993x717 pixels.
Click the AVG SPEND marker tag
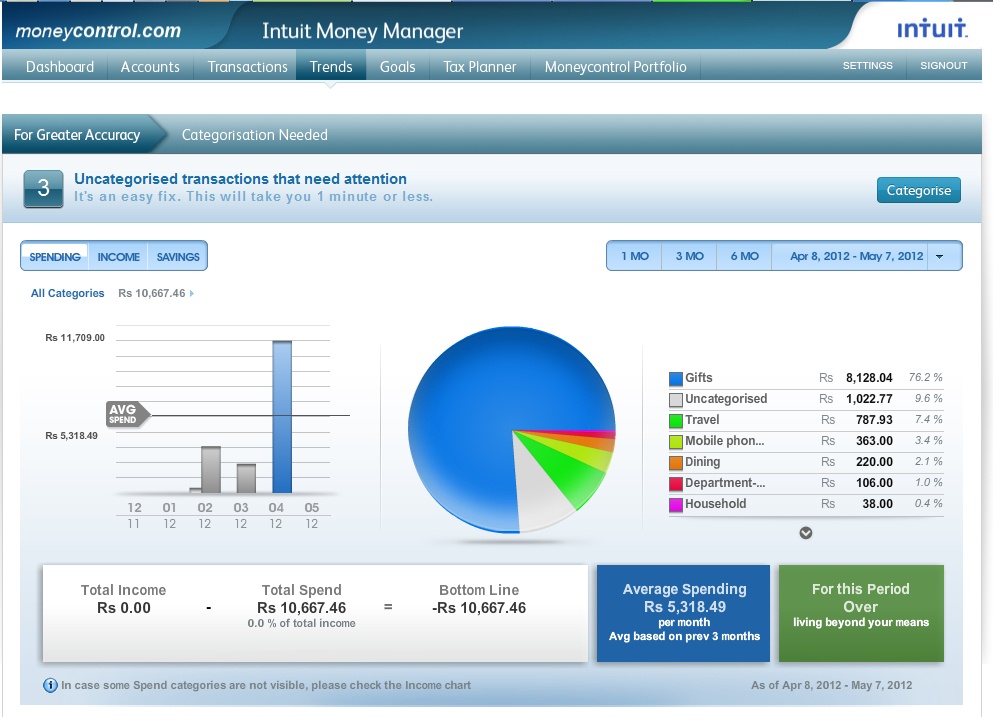[127, 414]
